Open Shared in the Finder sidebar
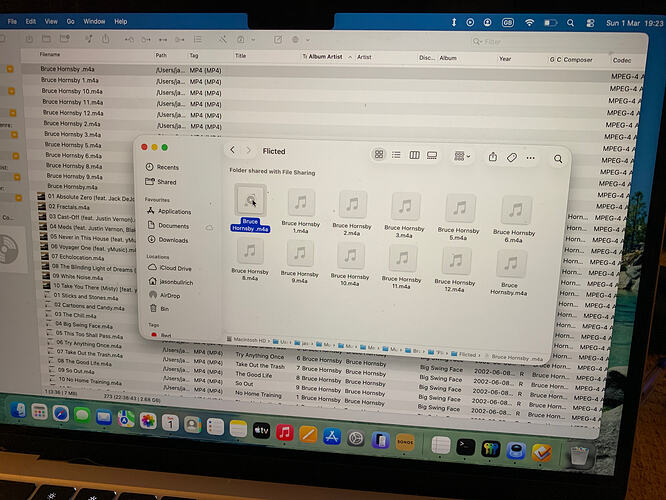Screen dimensions: 666x500 pos(161,182)
